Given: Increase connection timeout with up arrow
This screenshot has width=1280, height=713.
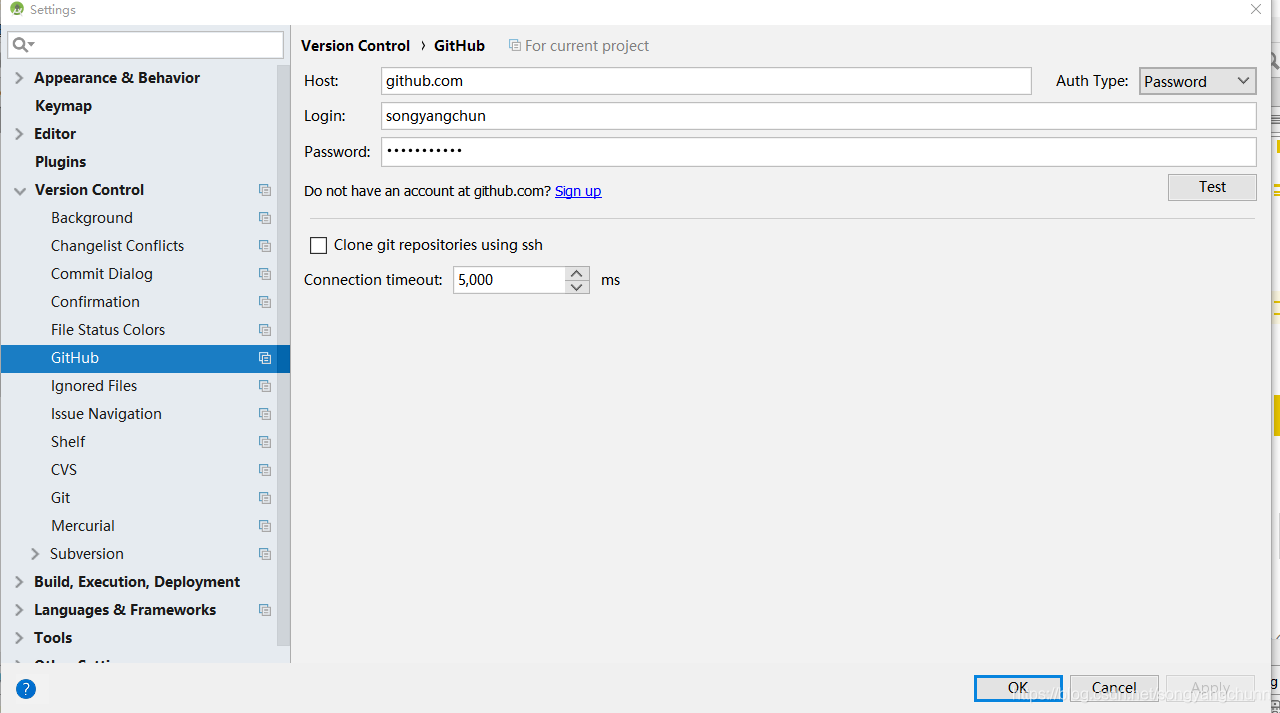Looking at the screenshot, I should pyautogui.click(x=577, y=273).
